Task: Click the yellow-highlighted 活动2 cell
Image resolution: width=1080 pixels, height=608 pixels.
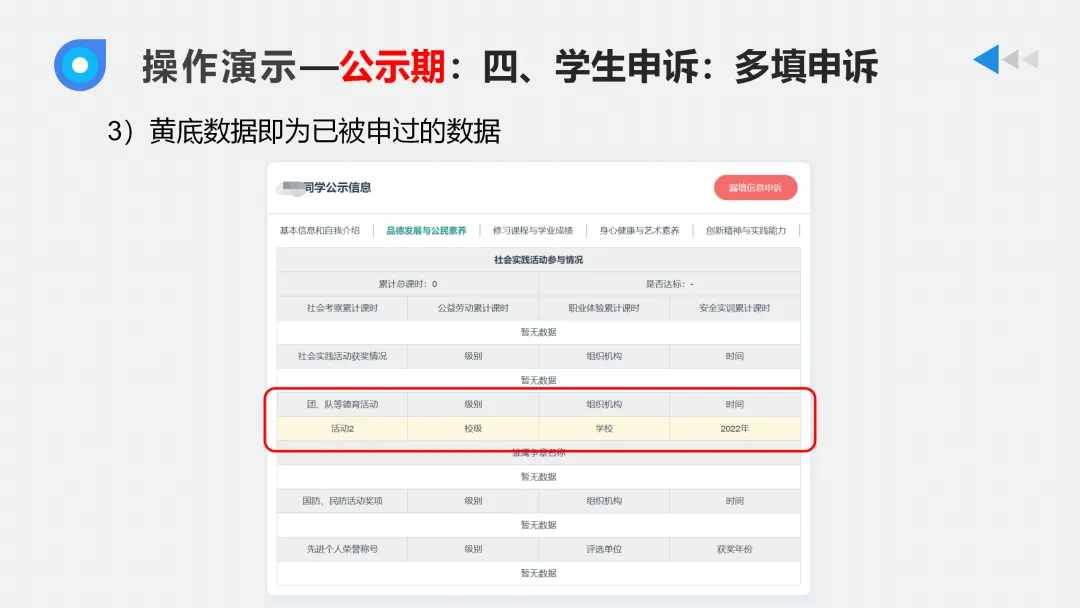Action: (x=340, y=428)
